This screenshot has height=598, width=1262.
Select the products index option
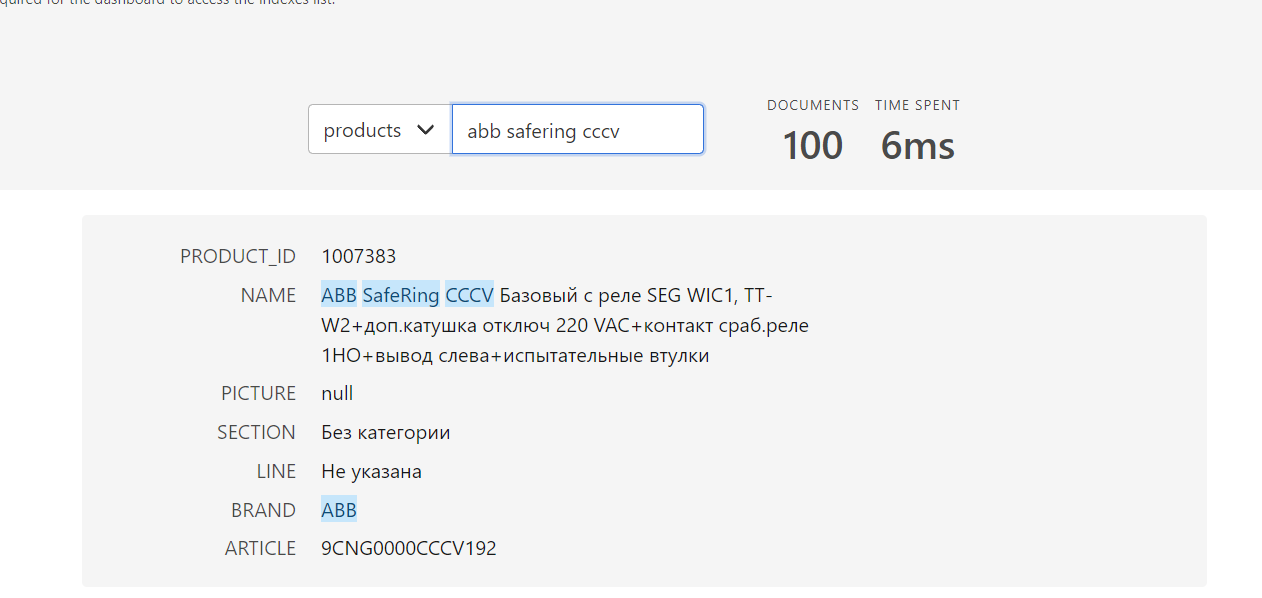[x=360, y=129]
